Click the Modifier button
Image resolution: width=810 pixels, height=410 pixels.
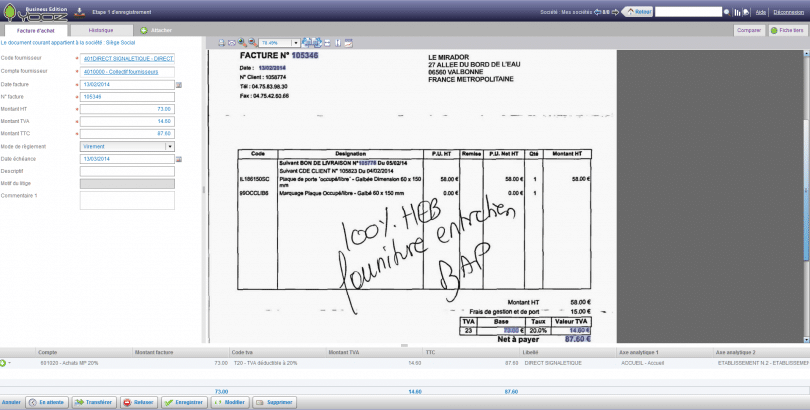coord(230,402)
